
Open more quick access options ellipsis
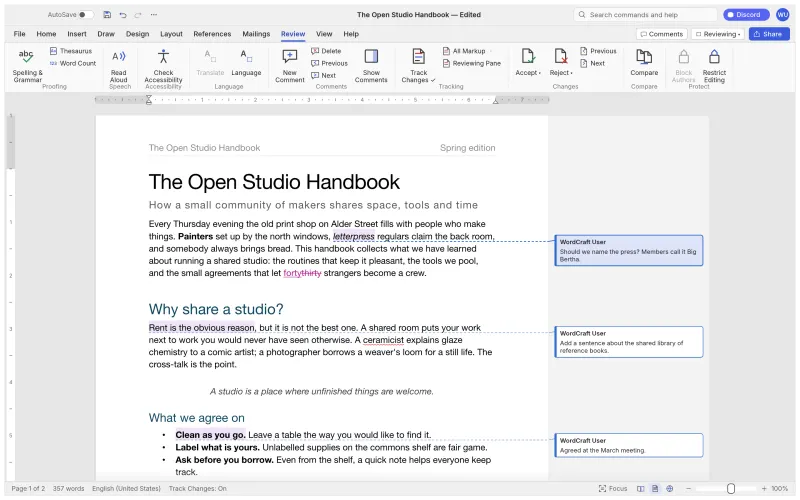154,15
